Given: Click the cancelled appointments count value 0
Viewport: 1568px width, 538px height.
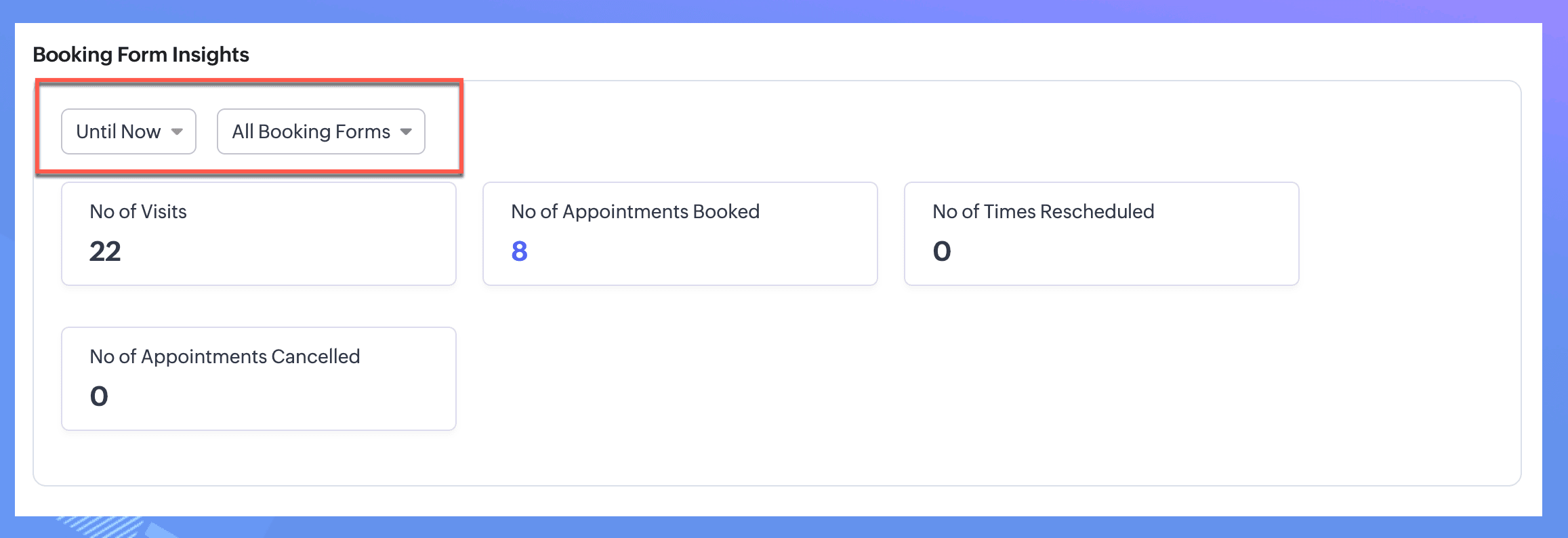Looking at the screenshot, I should (99, 396).
